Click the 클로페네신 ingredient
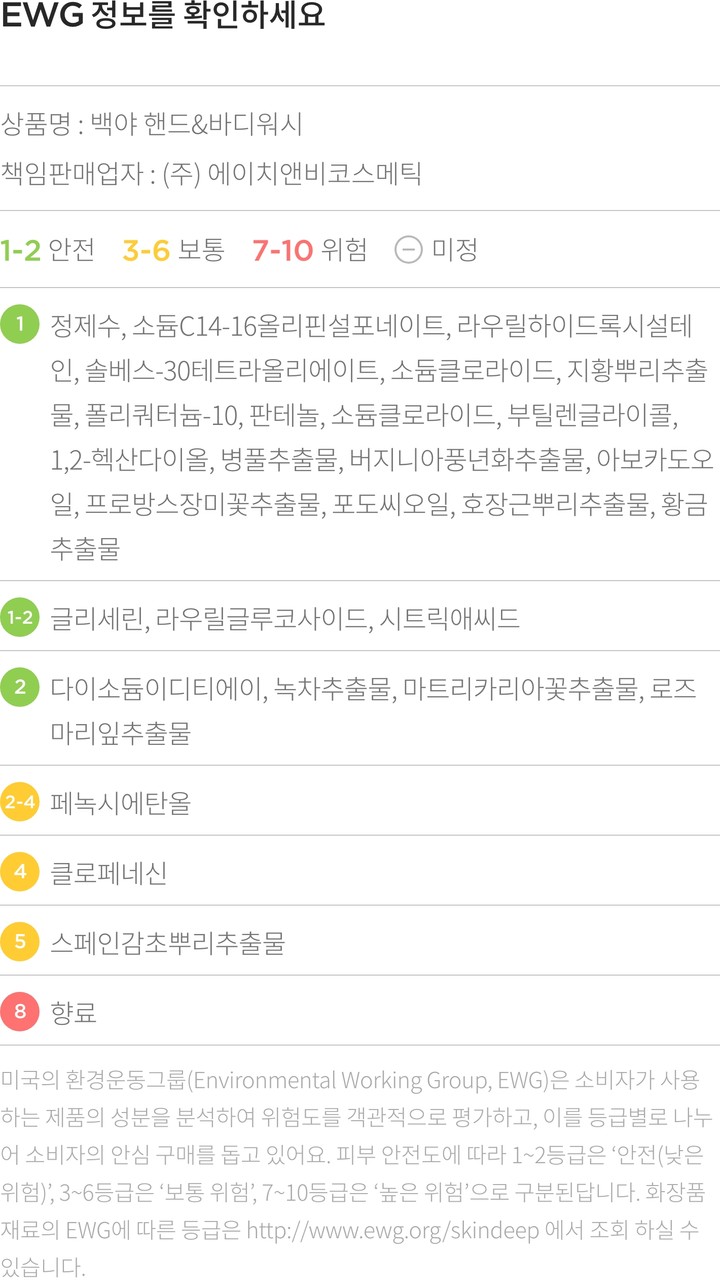 point(109,872)
